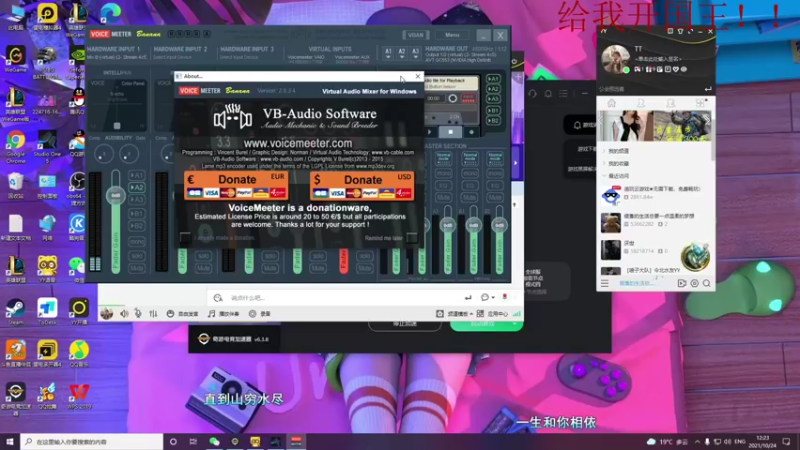Open Google Chrome from the desktop
Viewport: 800px width, 450px height.
(16, 146)
